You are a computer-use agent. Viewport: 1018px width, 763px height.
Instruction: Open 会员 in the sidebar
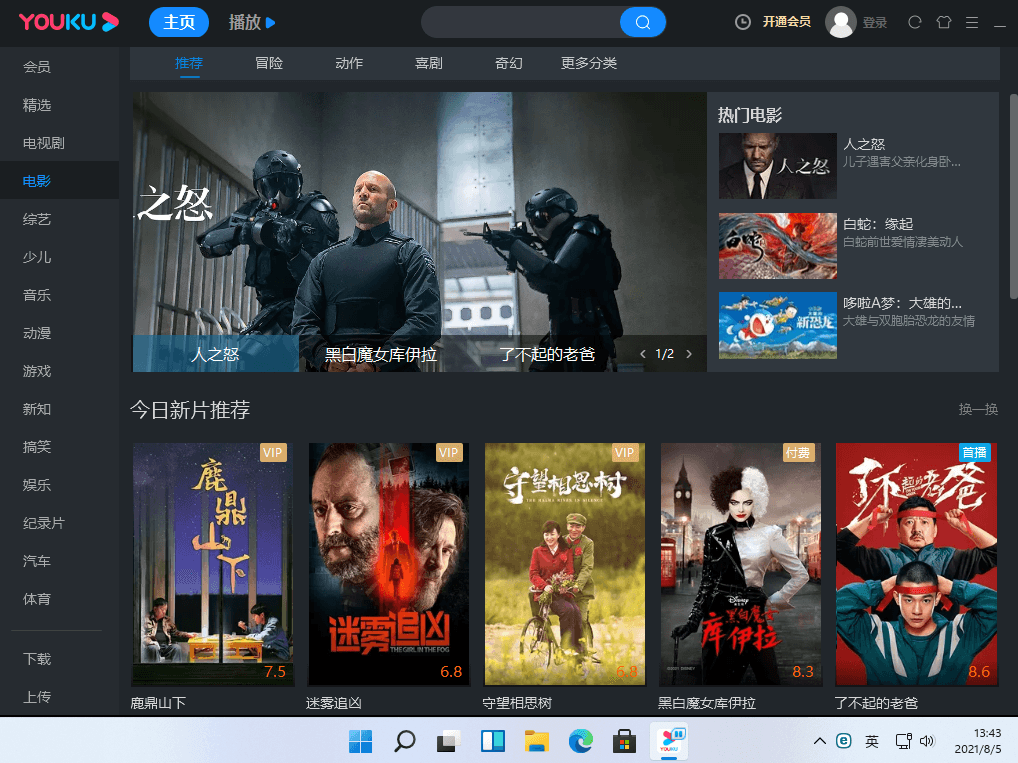37,67
